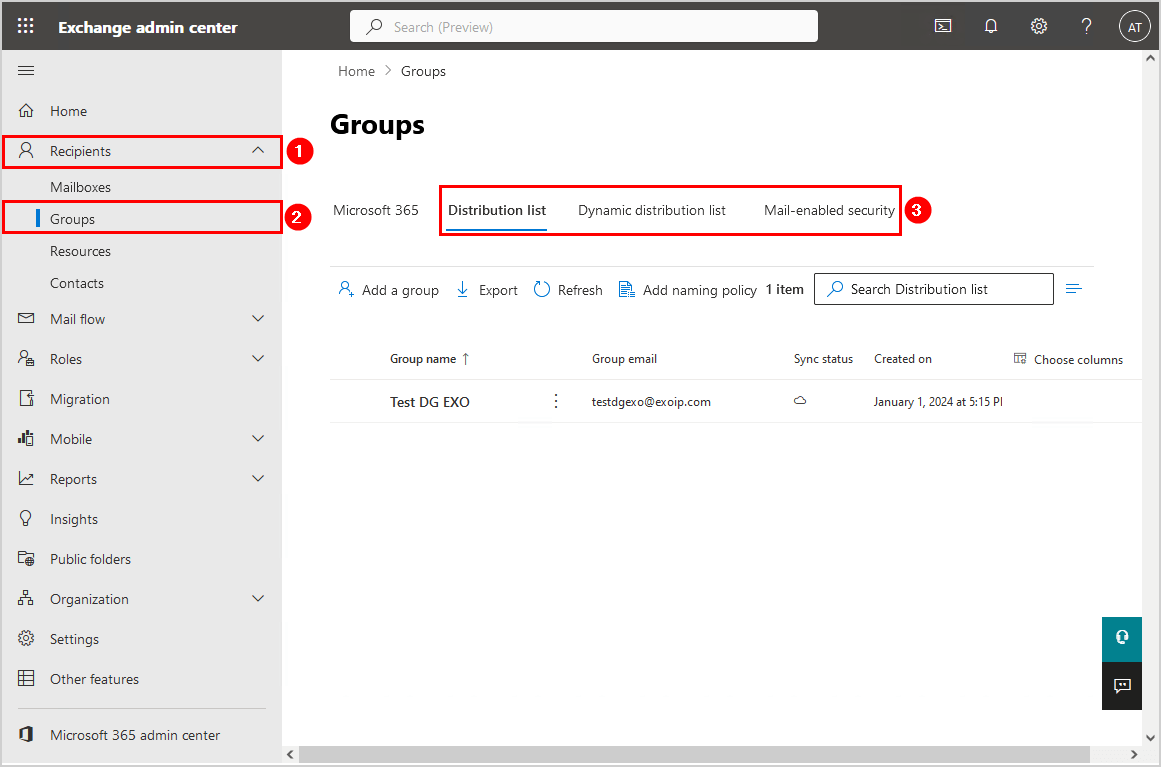Switch to Dynamic distribution list tab
The height and width of the screenshot is (767, 1161).
[652, 210]
